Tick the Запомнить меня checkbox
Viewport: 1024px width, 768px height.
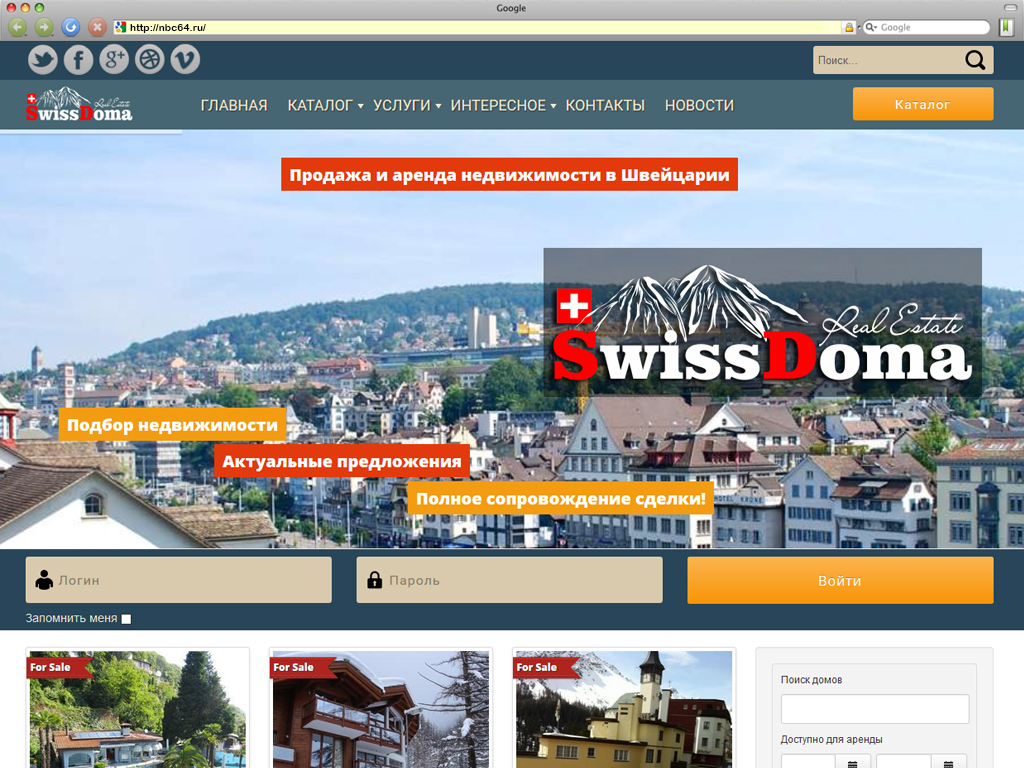[x=126, y=619]
